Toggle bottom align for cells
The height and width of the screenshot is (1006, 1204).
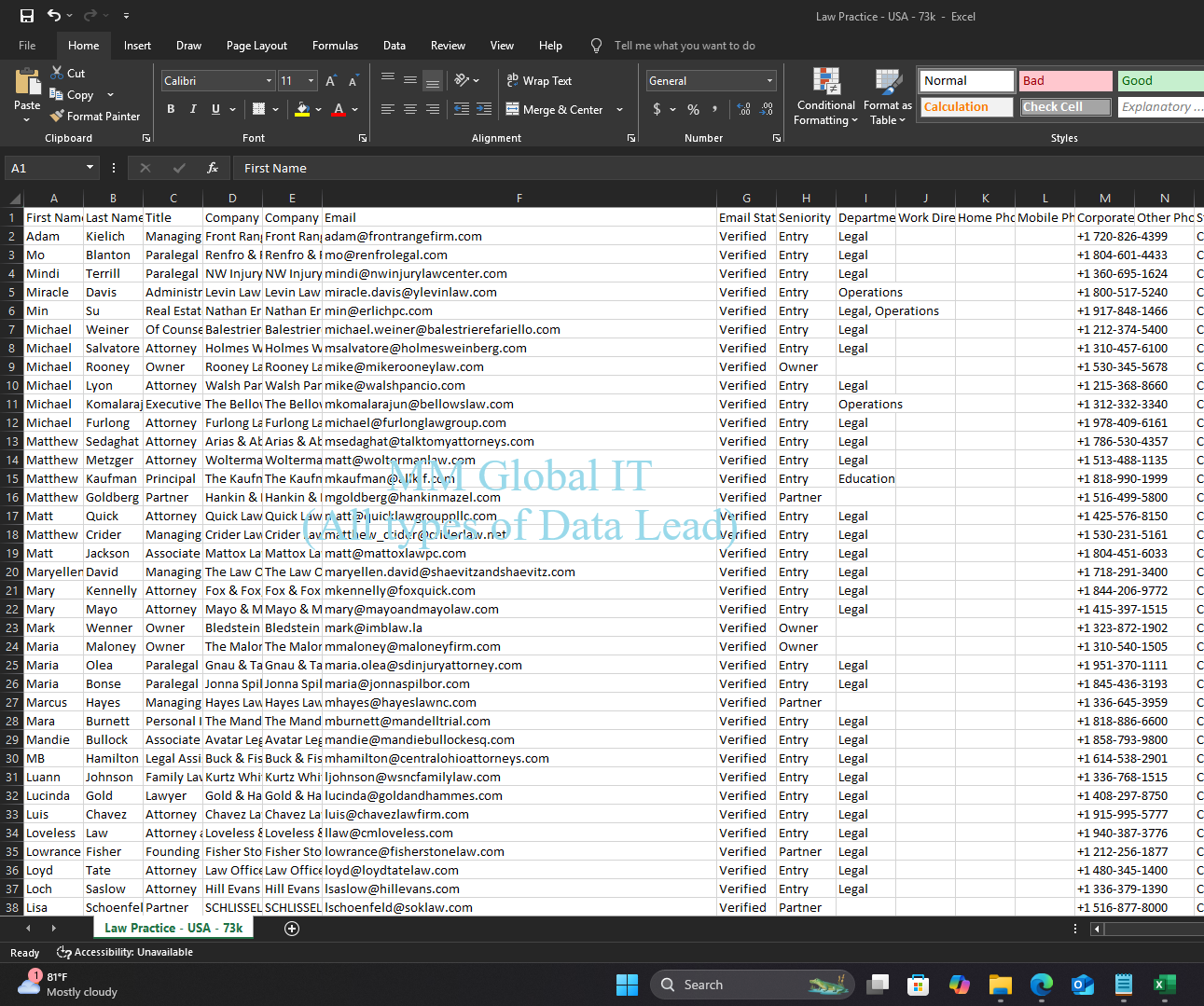(x=433, y=80)
